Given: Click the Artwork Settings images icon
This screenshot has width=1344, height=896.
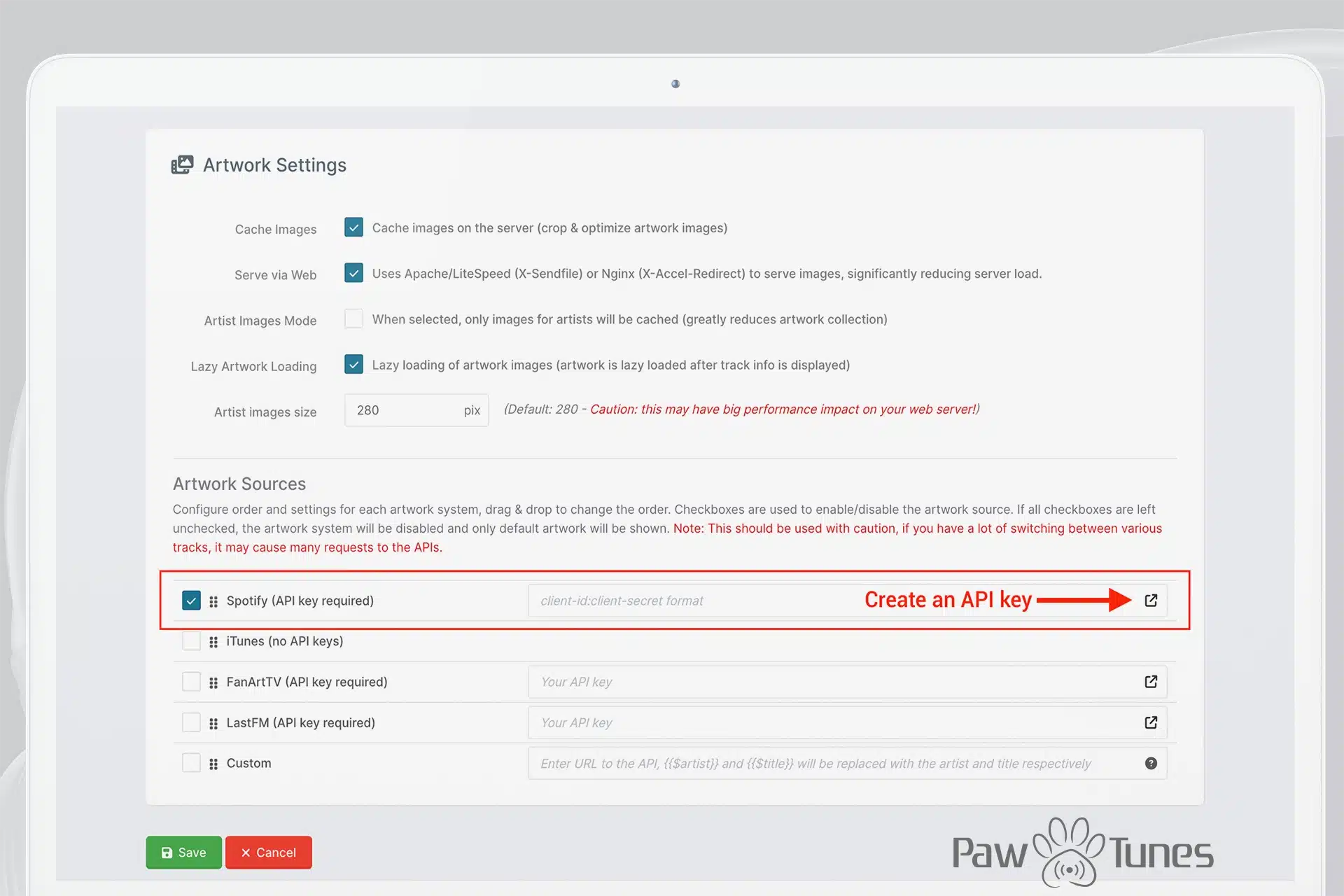Looking at the screenshot, I should [x=182, y=165].
